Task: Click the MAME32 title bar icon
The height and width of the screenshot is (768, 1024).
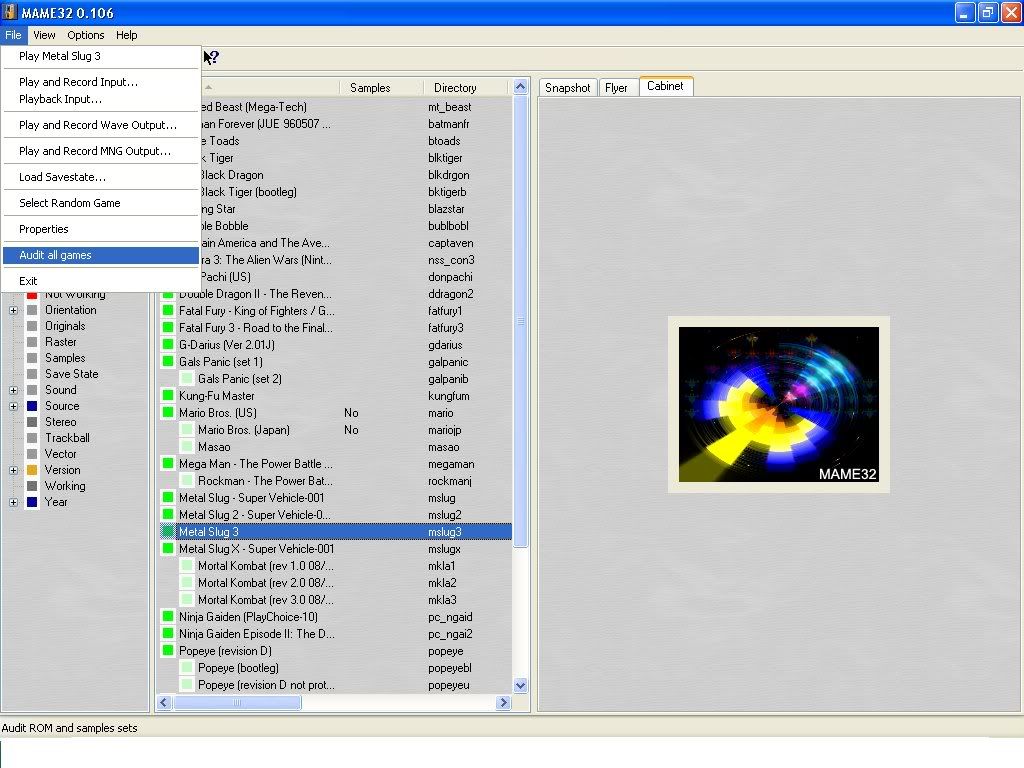Action: (9, 12)
